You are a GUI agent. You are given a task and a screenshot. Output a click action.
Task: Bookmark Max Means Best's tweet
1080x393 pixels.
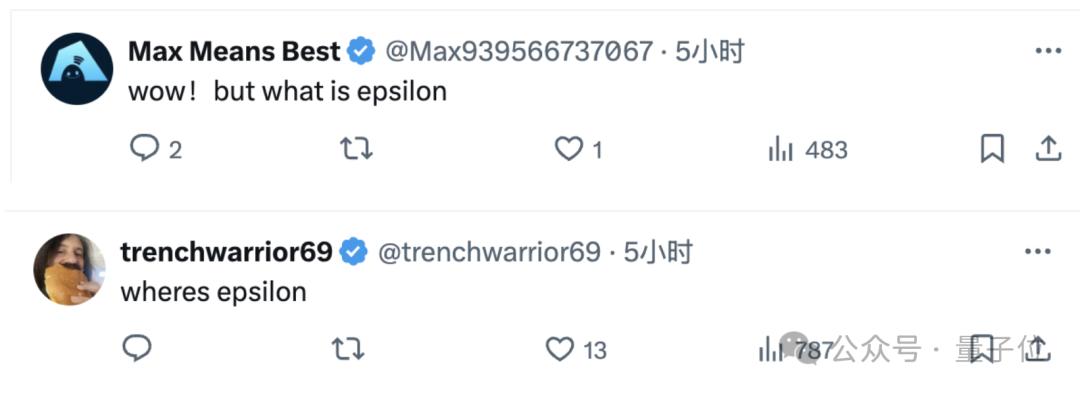click(992, 149)
